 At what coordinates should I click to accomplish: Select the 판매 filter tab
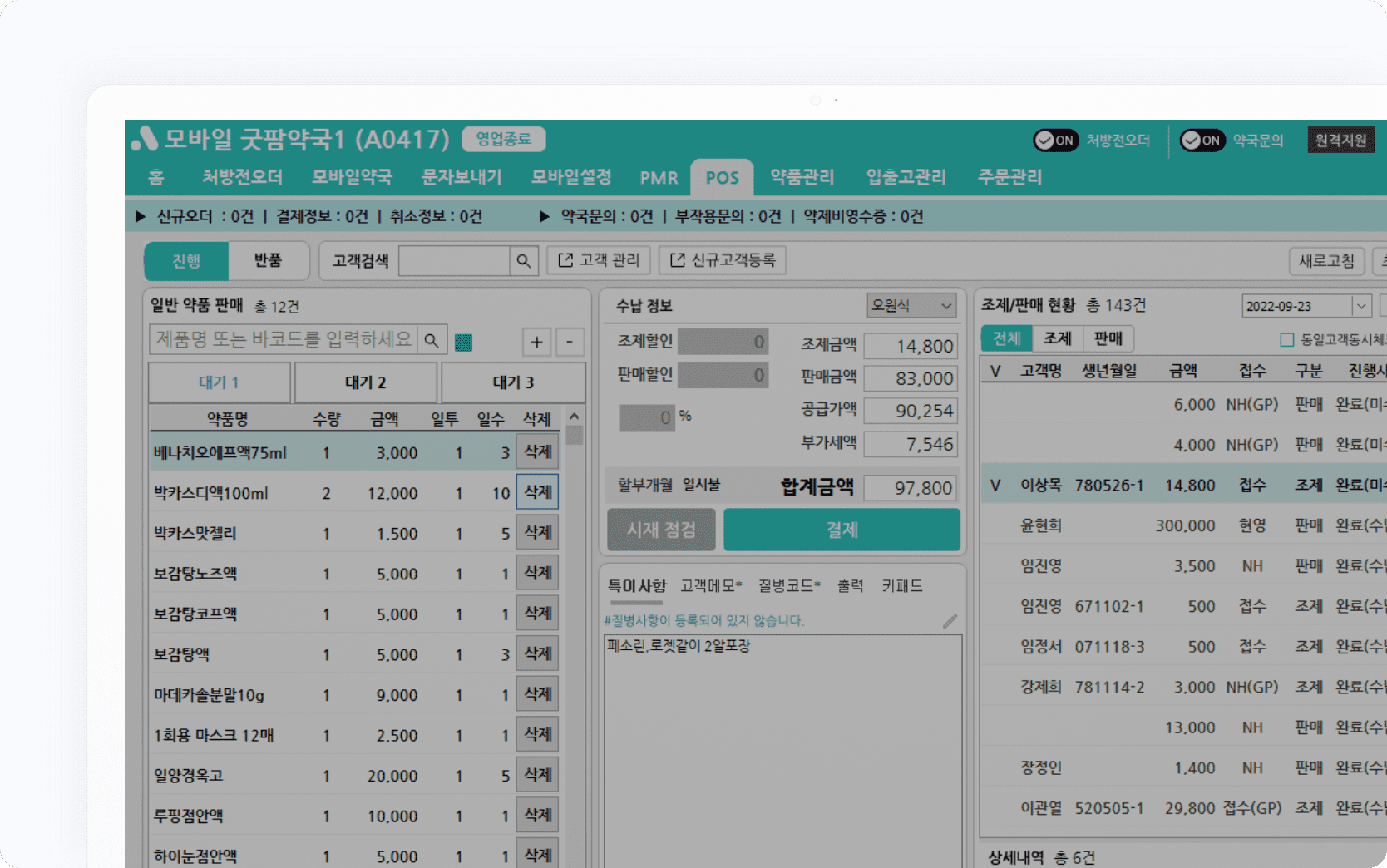[1108, 338]
